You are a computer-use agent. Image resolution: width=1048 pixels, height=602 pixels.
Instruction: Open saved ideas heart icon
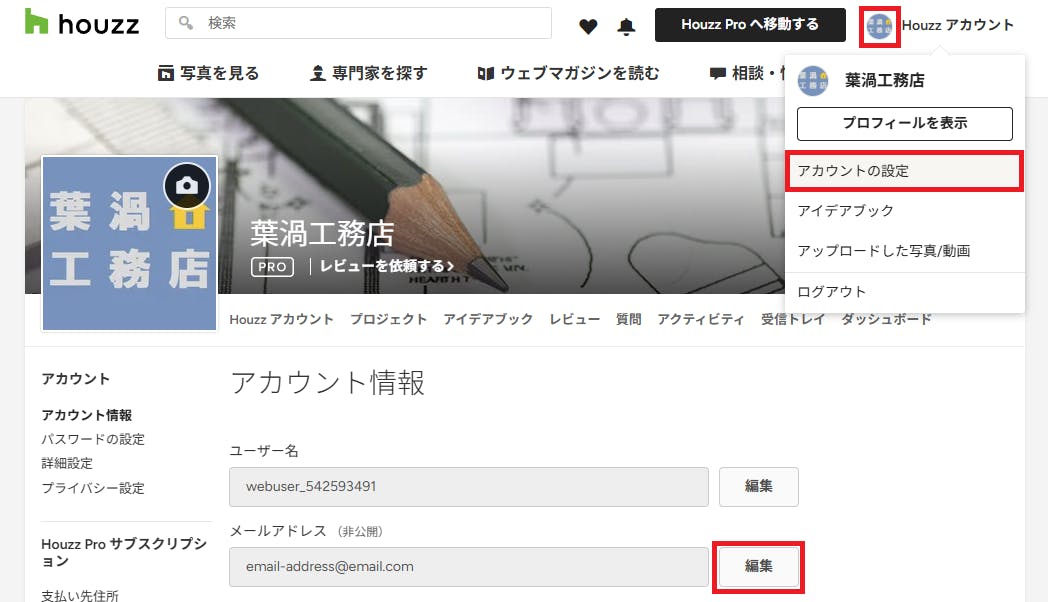coord(588,26)
